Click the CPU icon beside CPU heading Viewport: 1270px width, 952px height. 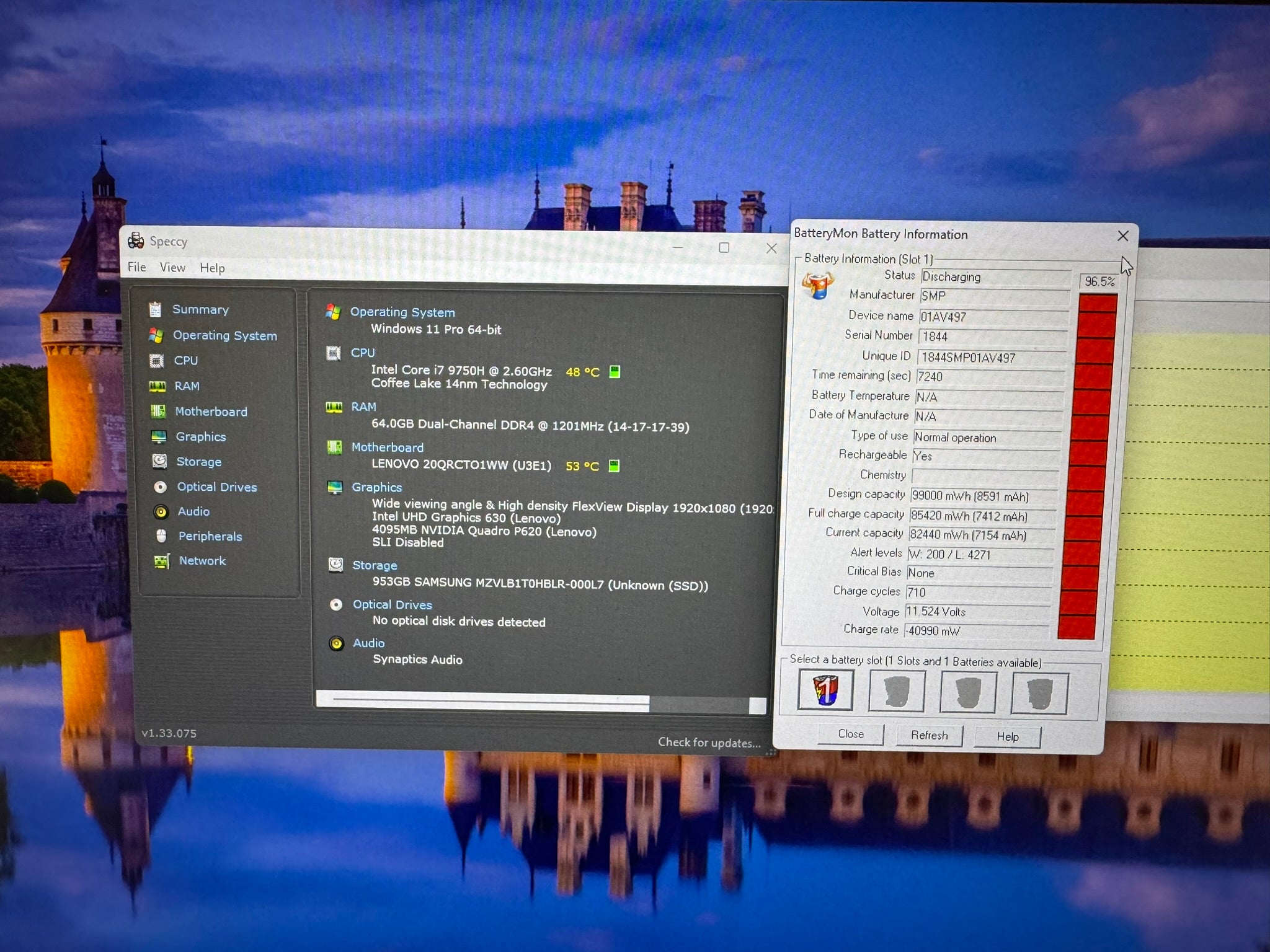(334, 353)
